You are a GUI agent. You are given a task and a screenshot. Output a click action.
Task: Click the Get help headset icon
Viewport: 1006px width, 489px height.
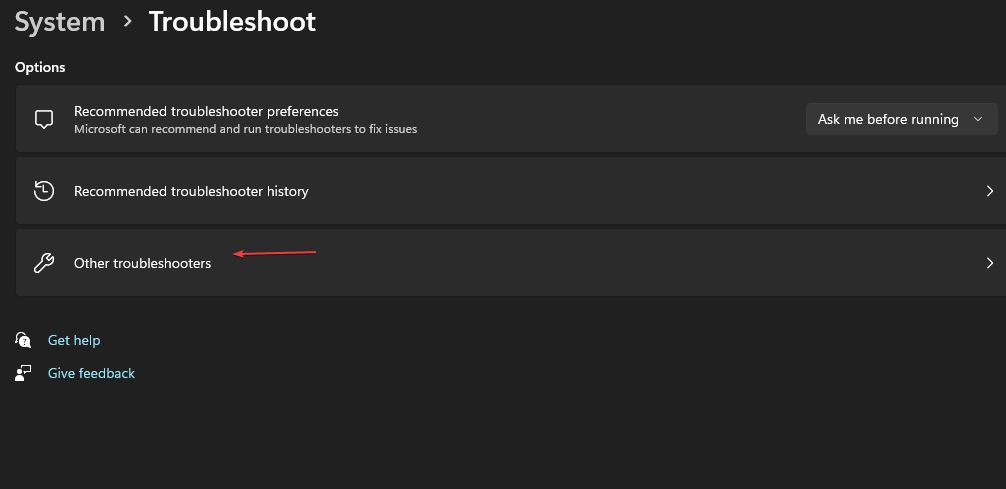[x=24, y=340]
